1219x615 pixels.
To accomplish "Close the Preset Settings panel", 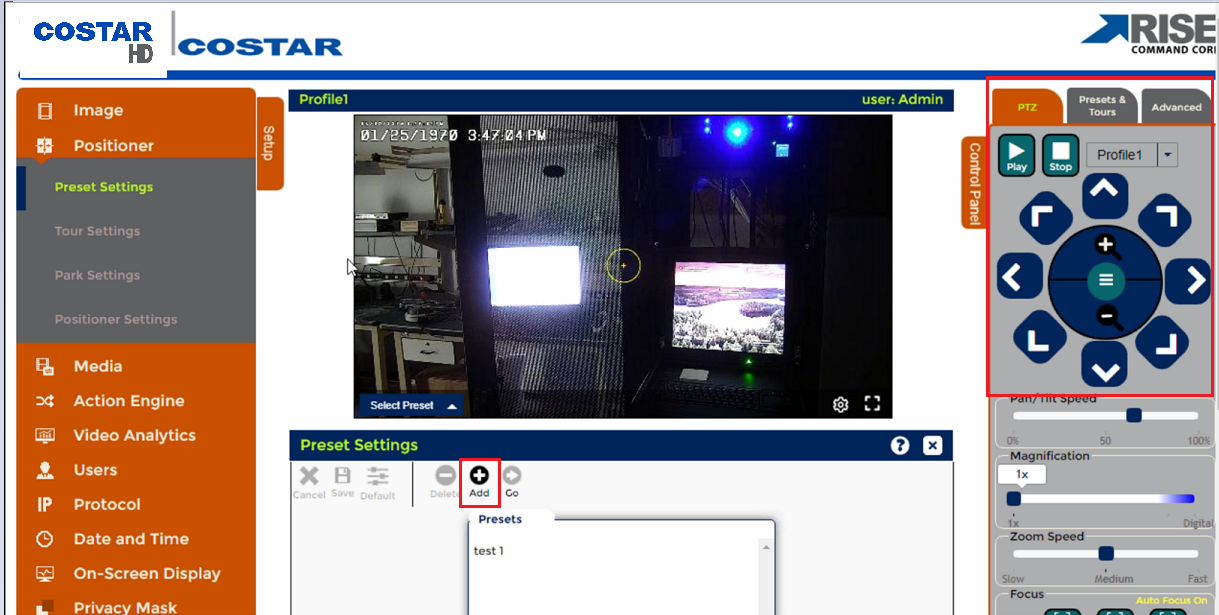I will click(x=932, y=446).
